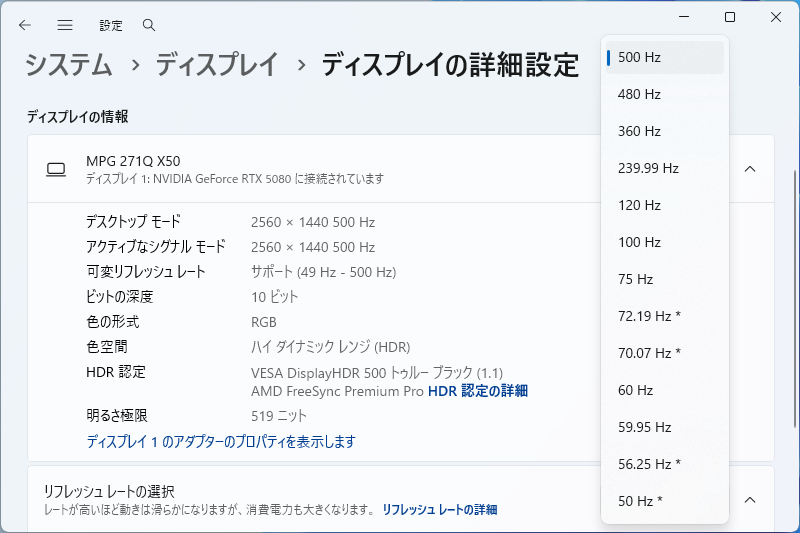
Task: Choose 70.07 Hz * option
Action: point(665,353)
